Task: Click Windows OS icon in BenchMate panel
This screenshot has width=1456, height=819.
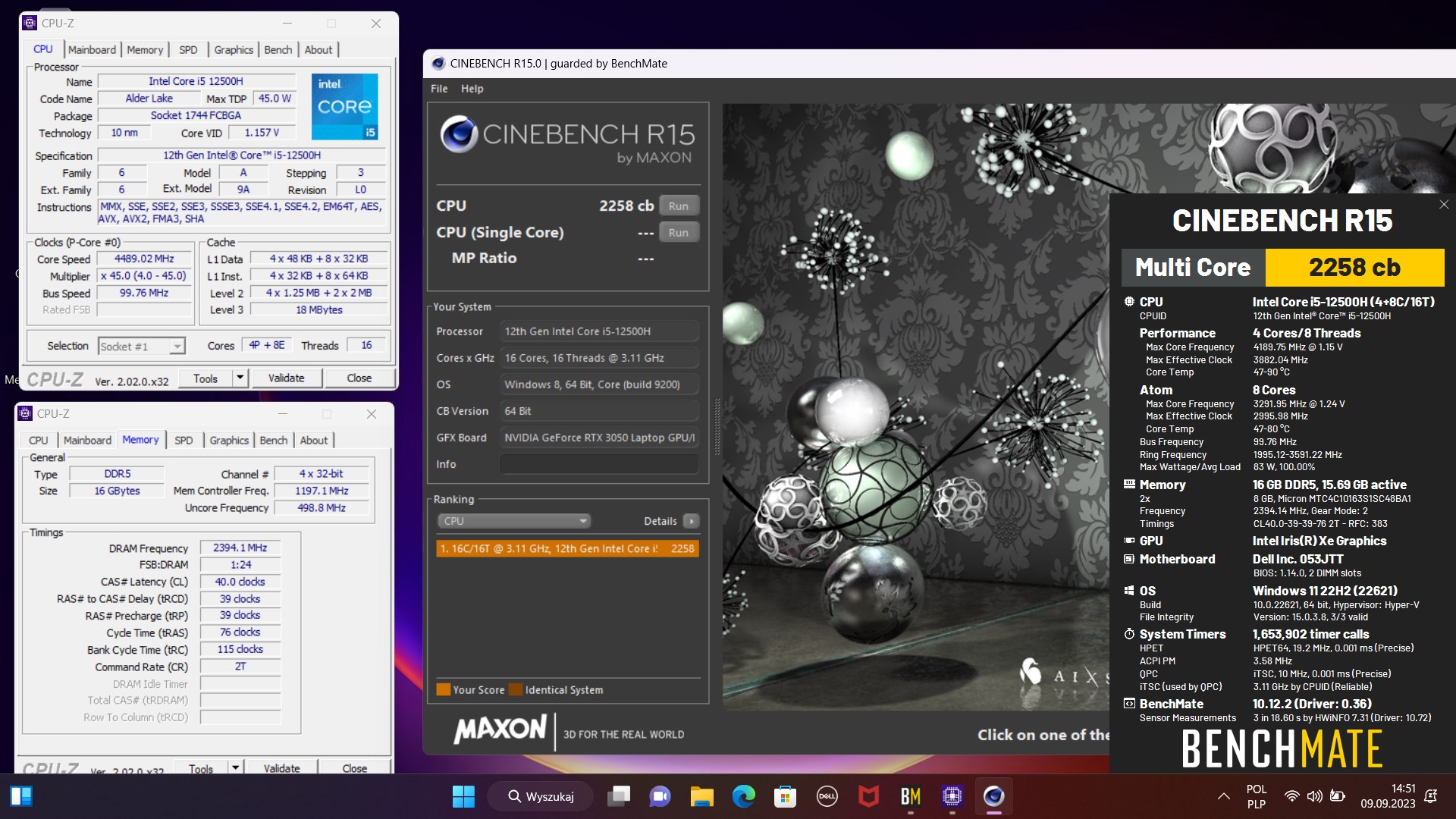Action: (x=1129, y=591)
